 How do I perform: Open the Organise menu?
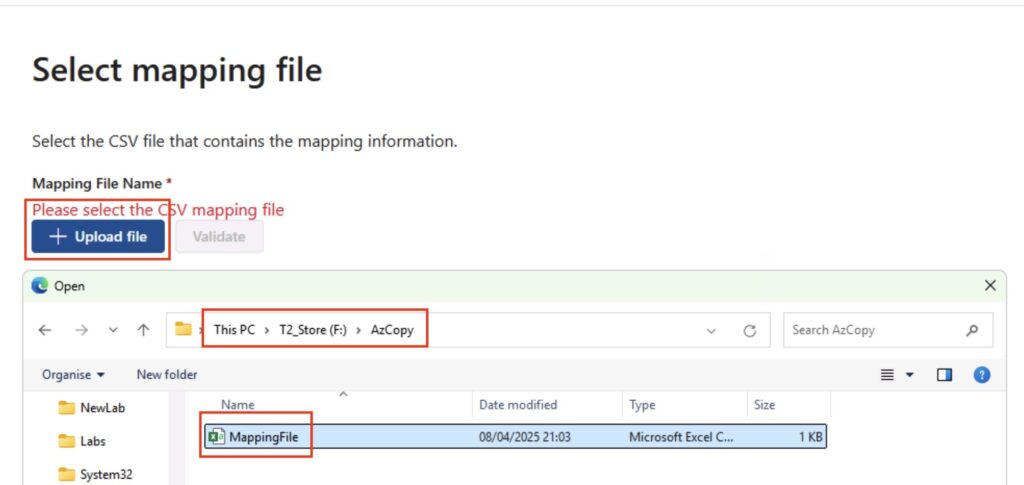click(x=73, y=375)
